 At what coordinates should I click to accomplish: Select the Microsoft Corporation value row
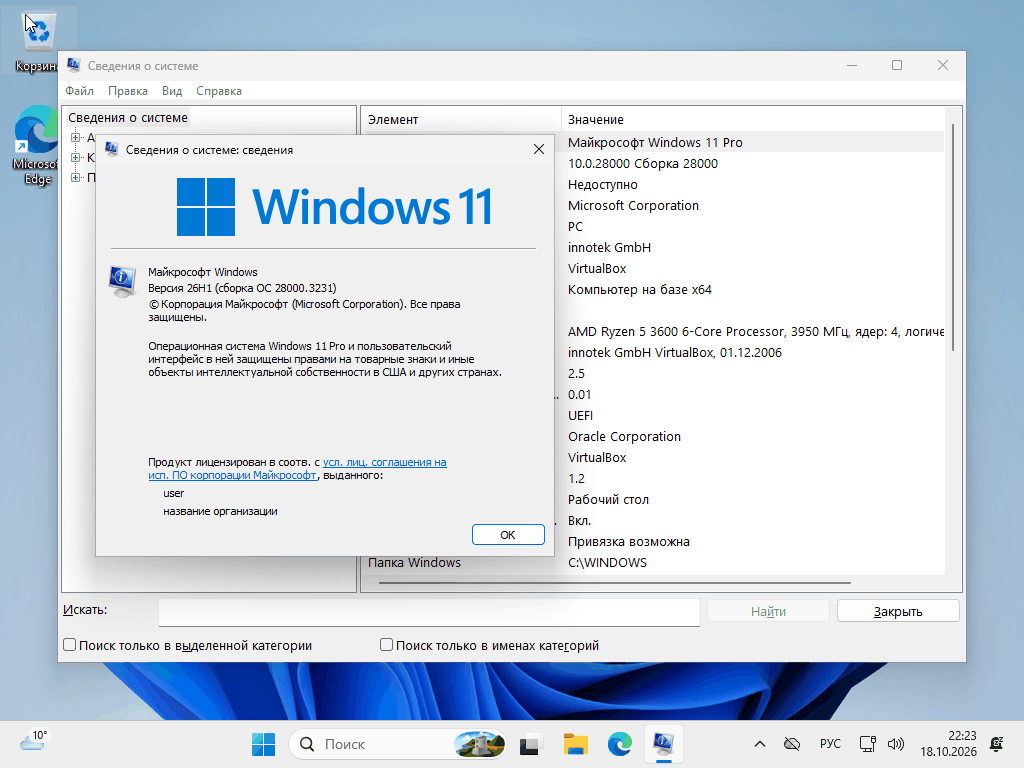click(633, 205)
